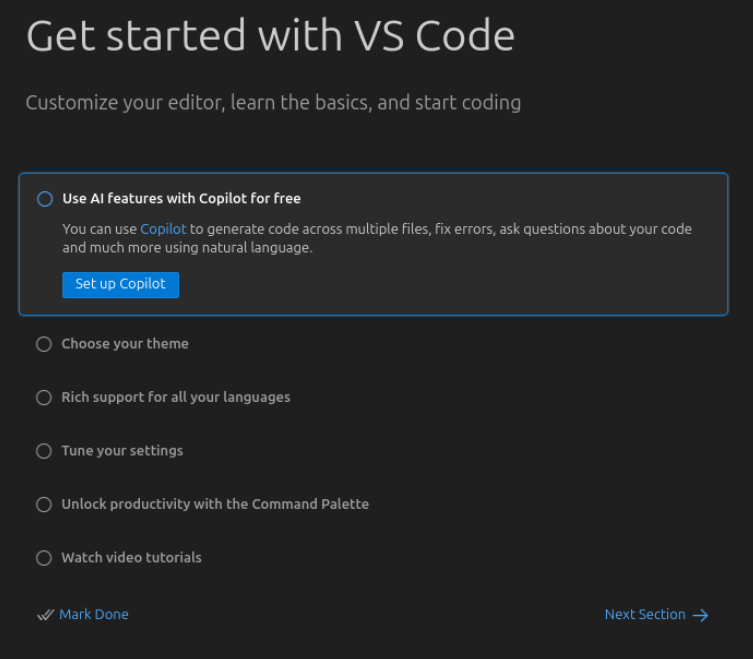Mark Watch video tutorials circle as done
This screenshot has height=659, width=753.
tap(44, 558)
